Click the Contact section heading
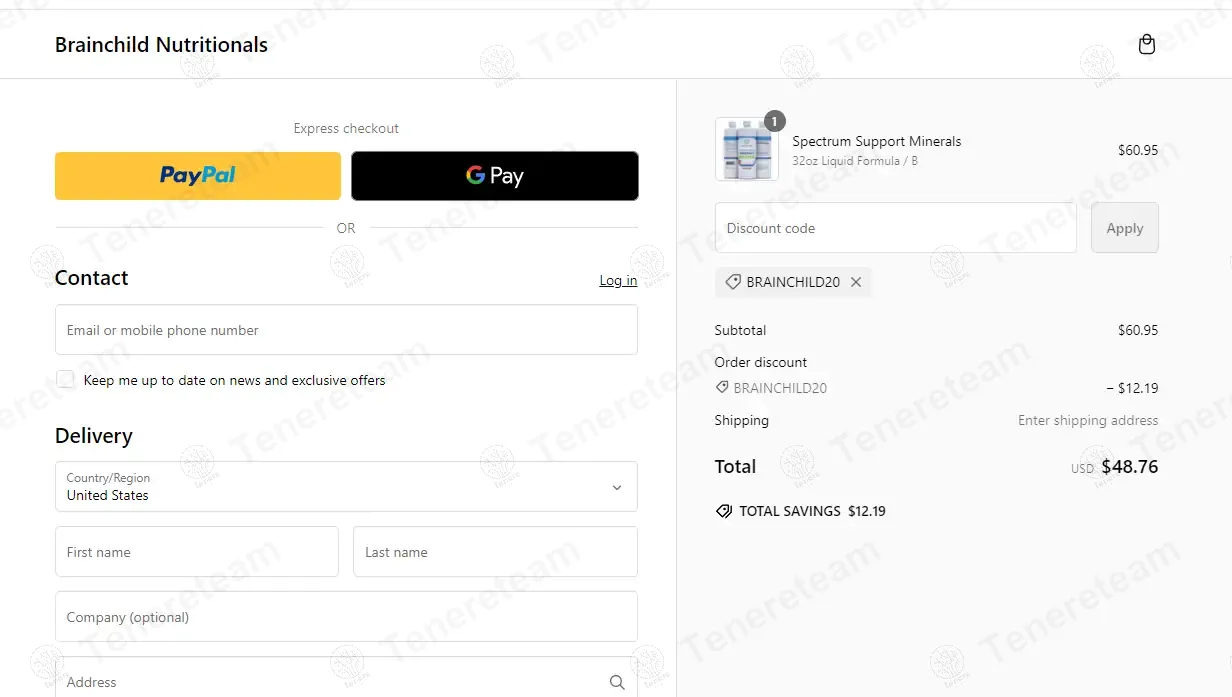 click(x=91, y=278)
